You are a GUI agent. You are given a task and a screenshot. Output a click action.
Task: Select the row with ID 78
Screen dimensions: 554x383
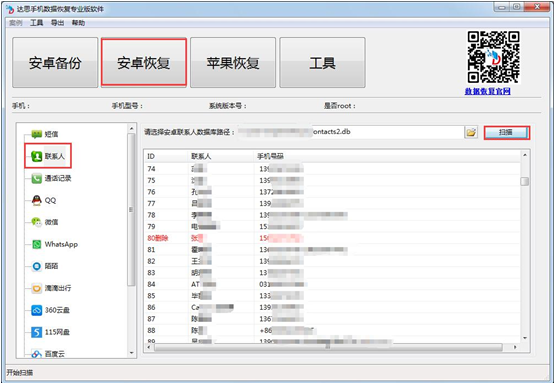332,215
